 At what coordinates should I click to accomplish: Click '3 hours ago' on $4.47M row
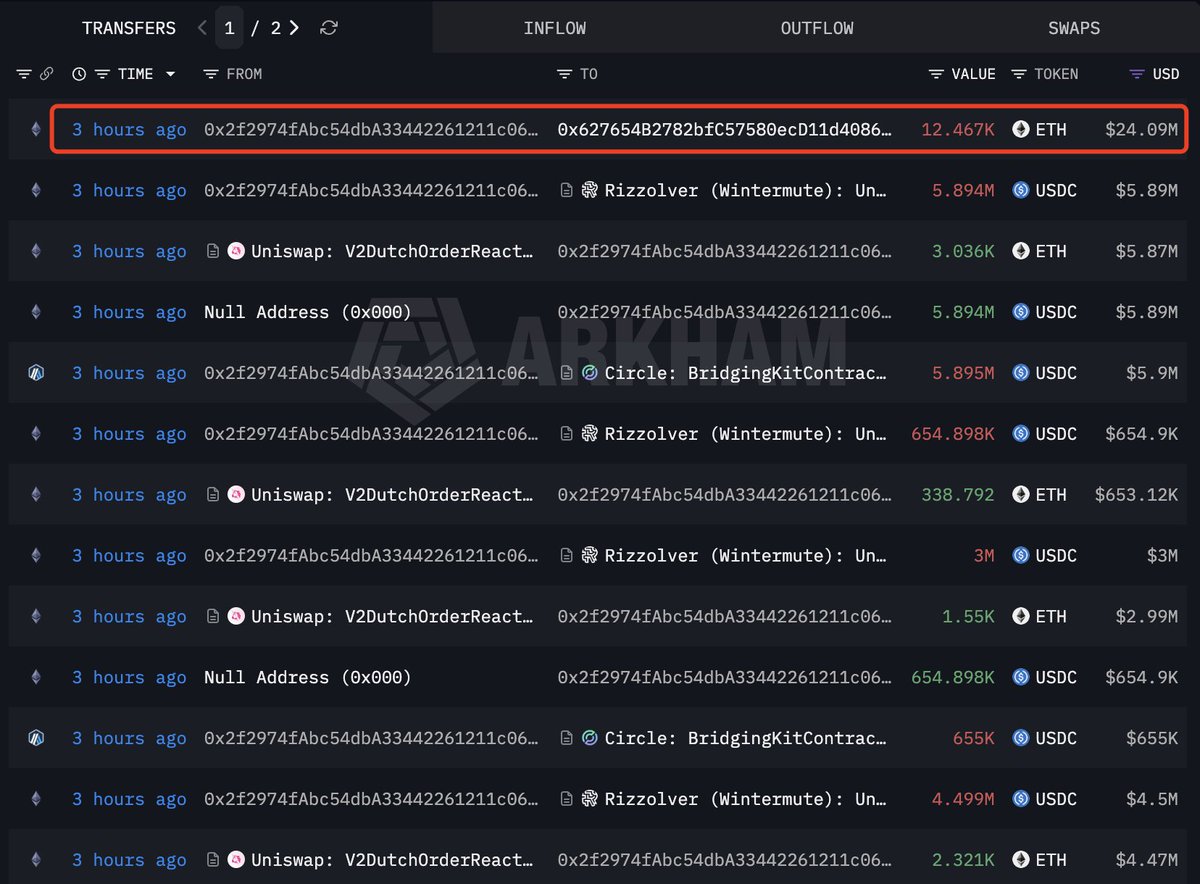[x=129, y=860]
